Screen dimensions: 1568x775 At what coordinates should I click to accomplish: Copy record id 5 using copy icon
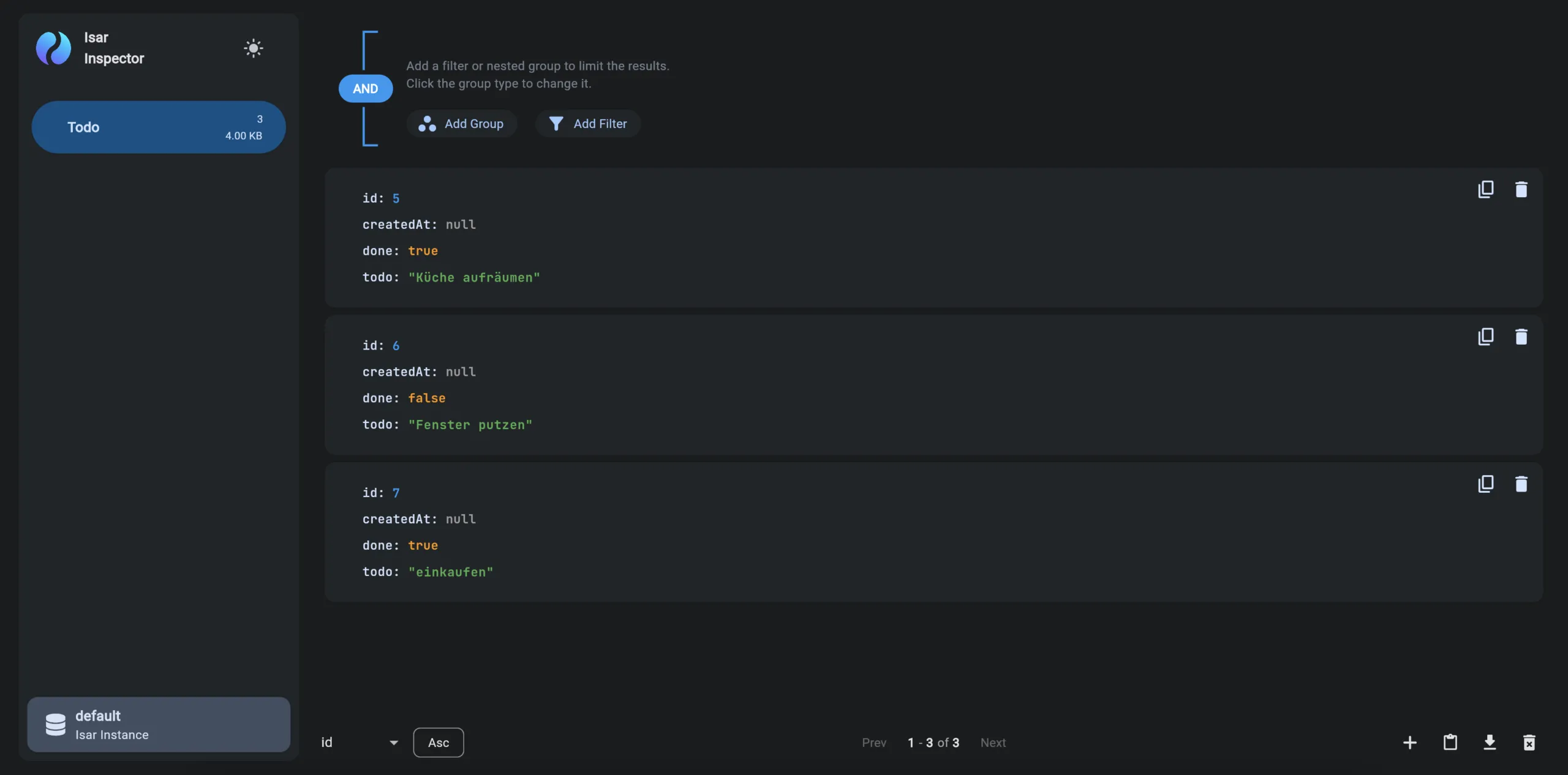coord(1486,190)
